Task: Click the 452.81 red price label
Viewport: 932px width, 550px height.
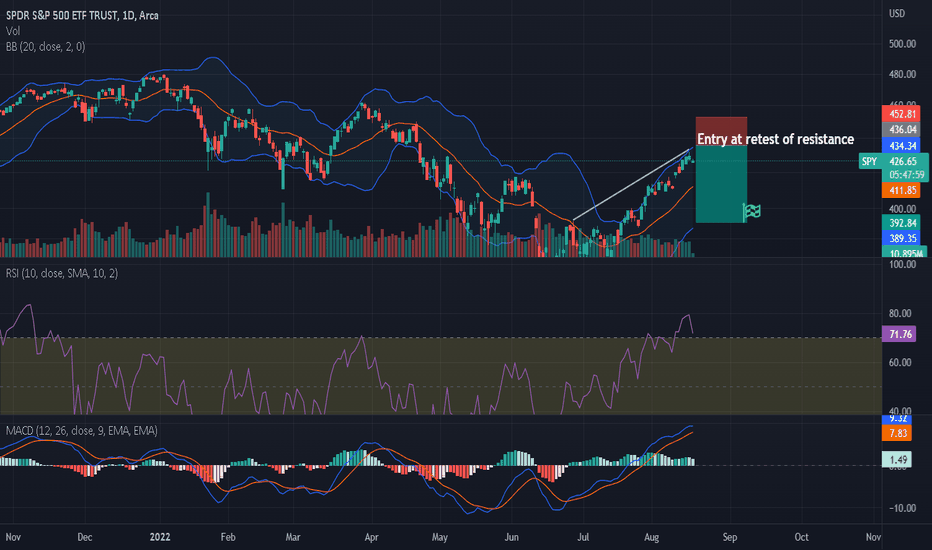Action: (x=902, y=114)
